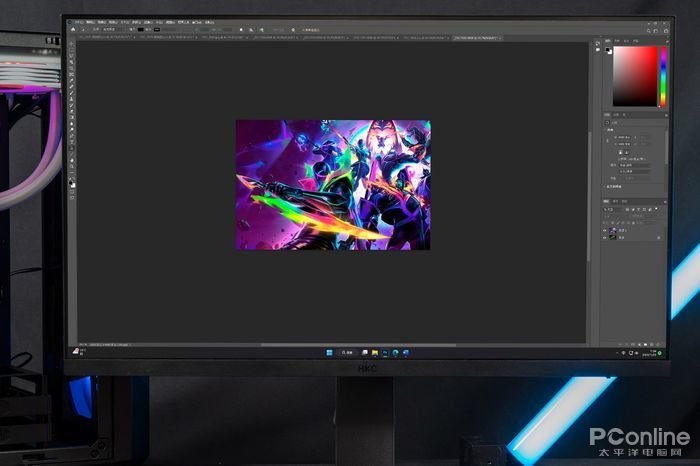Select the Rectangular Marquee tool
This screenshot has width=700, height=466.
click(x=72, y=50)
